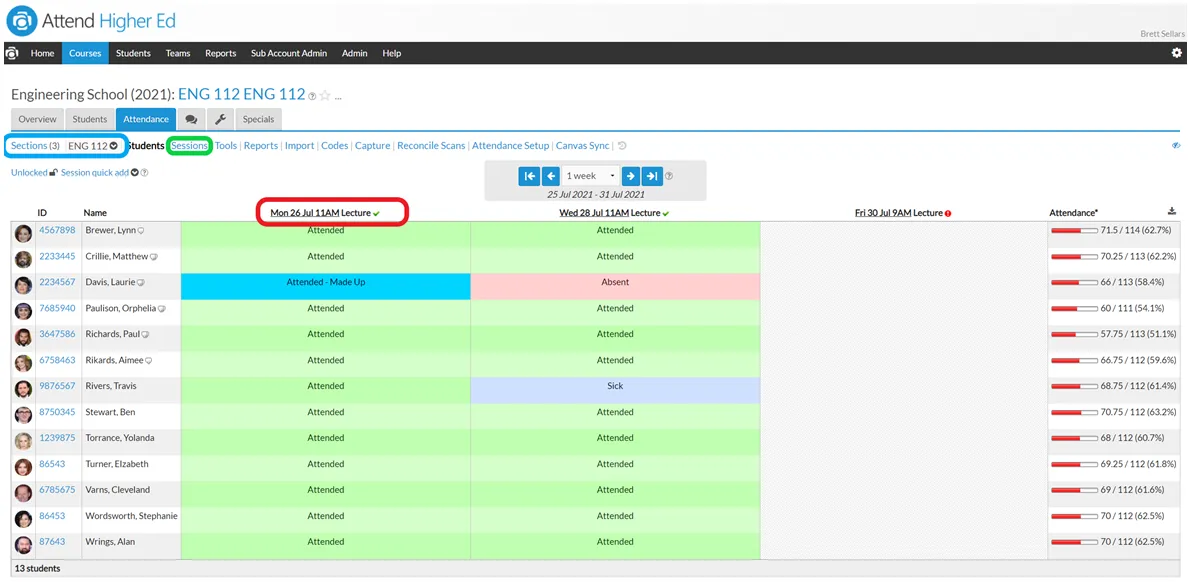Screen dimensions: 1188x582
Task: Go to the previous week
Action: pyautogui.click(x=551, y=176)
